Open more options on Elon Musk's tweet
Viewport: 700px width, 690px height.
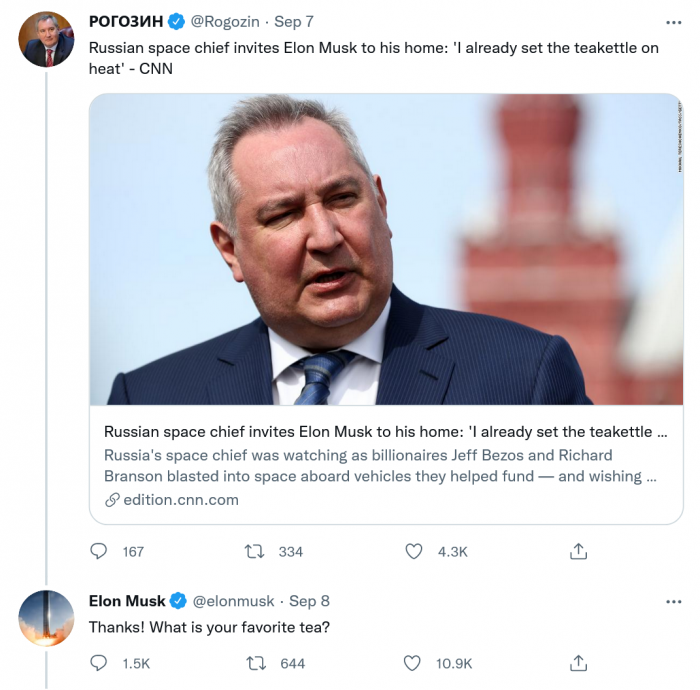674,601
